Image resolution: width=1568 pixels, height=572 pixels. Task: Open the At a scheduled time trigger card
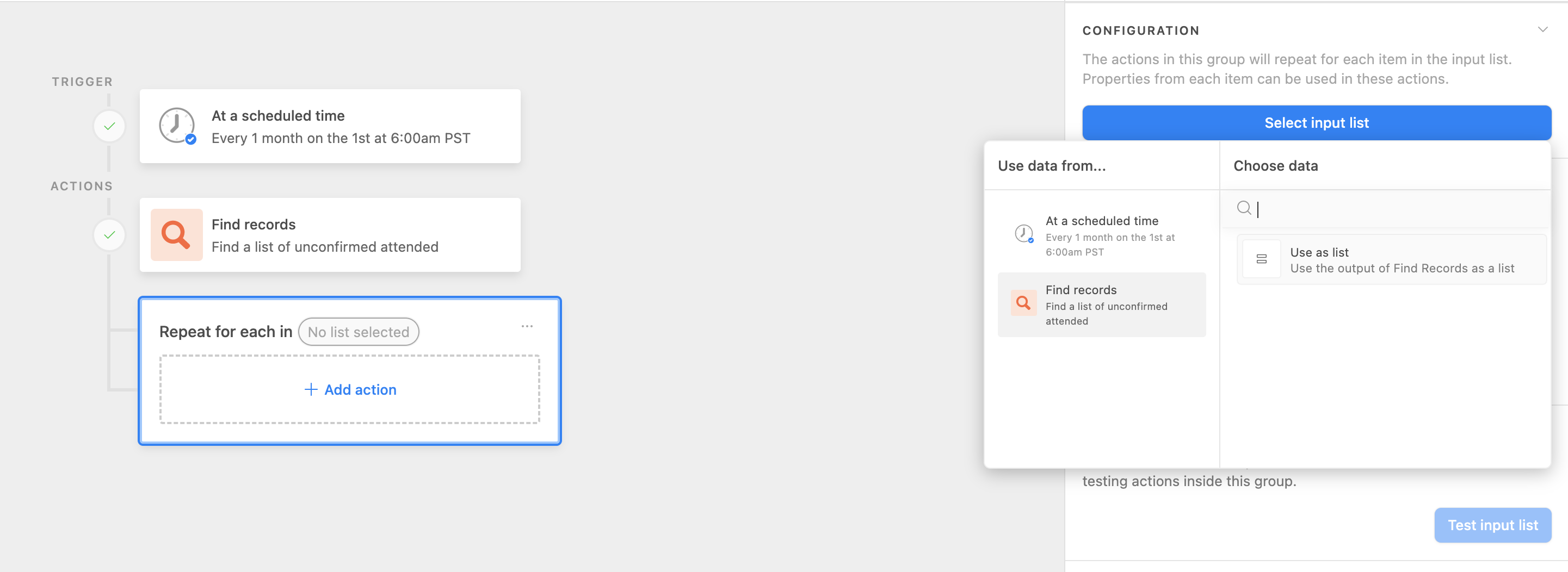coord(330,127)
